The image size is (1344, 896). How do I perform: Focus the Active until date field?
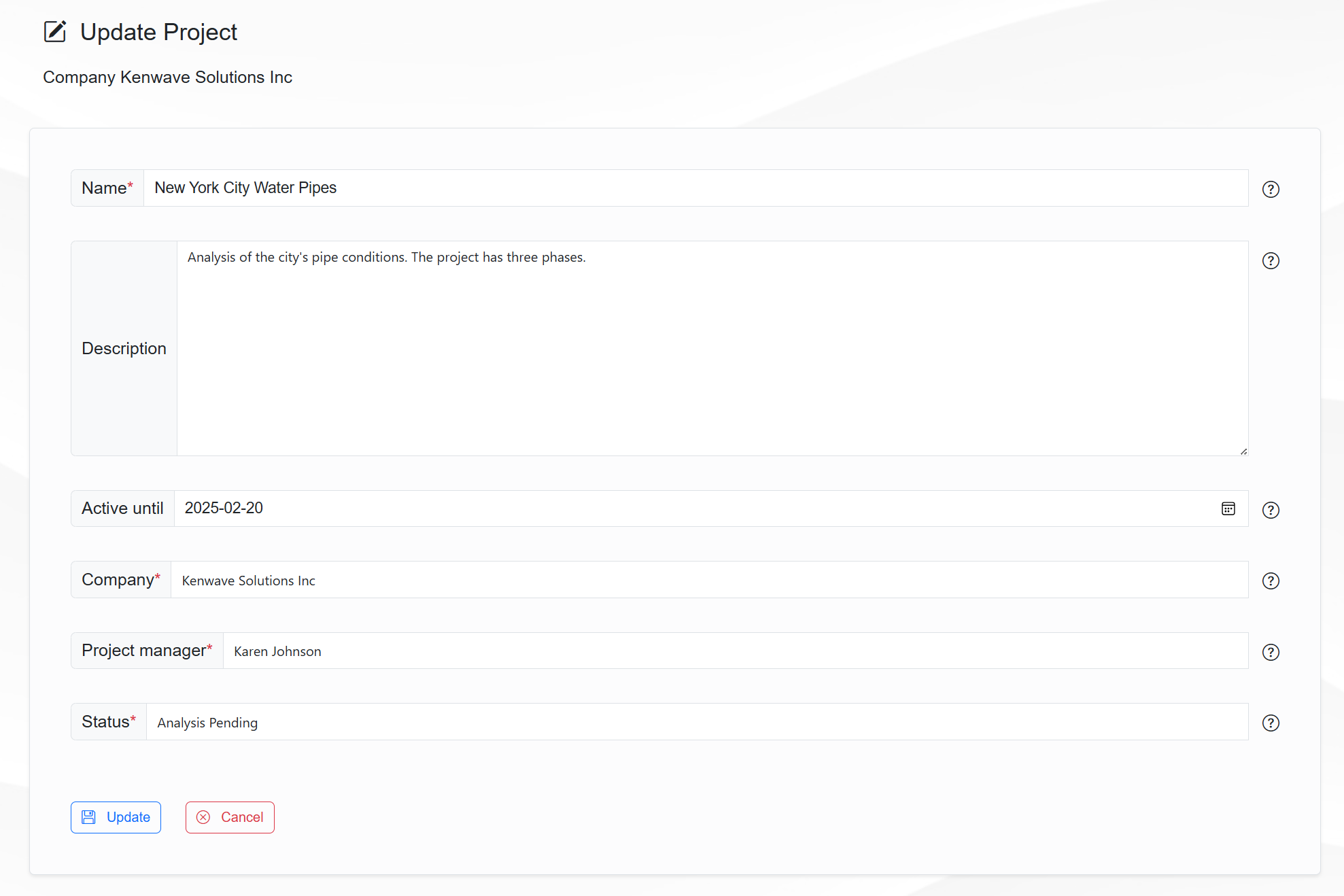[x=693, y=509]
